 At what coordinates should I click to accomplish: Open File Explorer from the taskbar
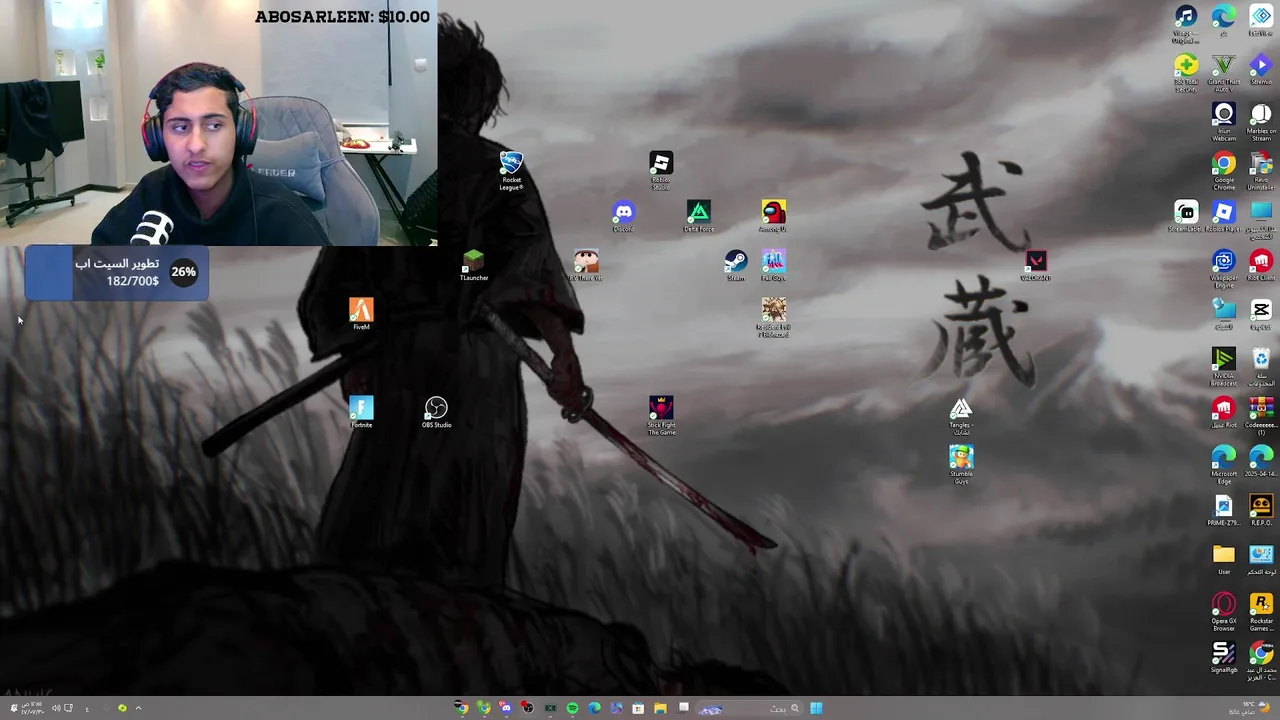pos(660,708)
